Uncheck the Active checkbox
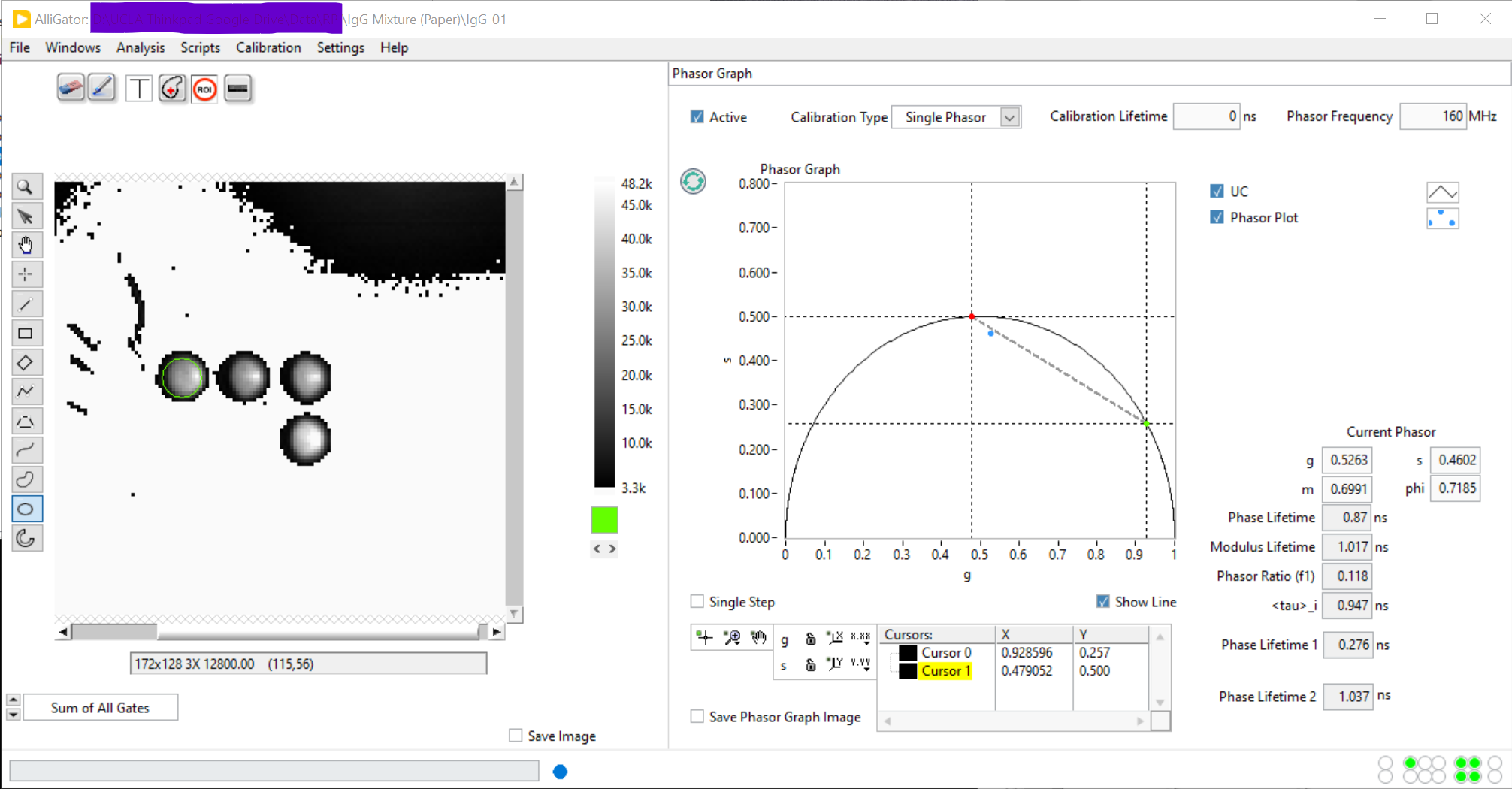 pyautogui.click(x=697, y=116)
